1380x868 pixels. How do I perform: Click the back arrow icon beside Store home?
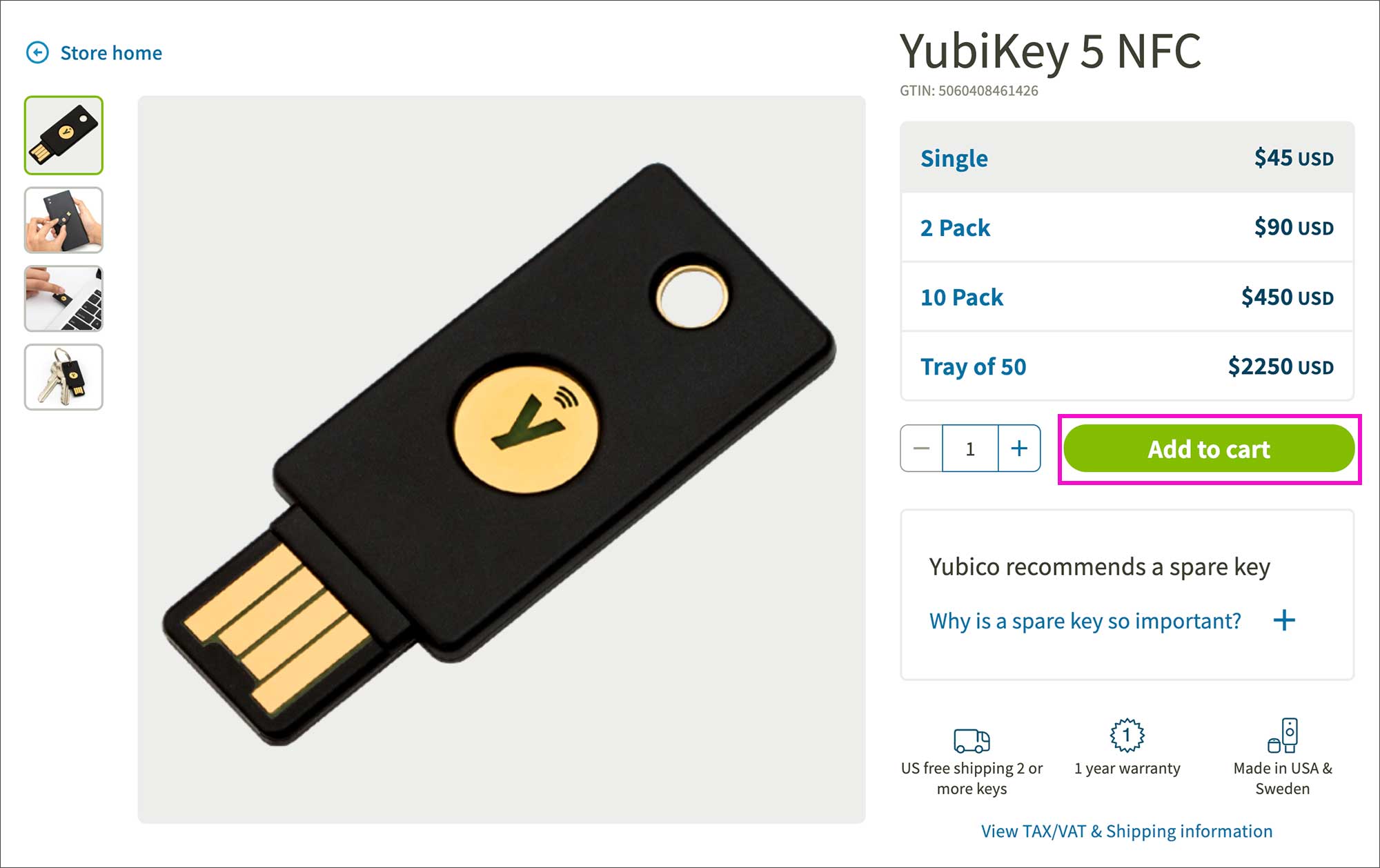37,52
